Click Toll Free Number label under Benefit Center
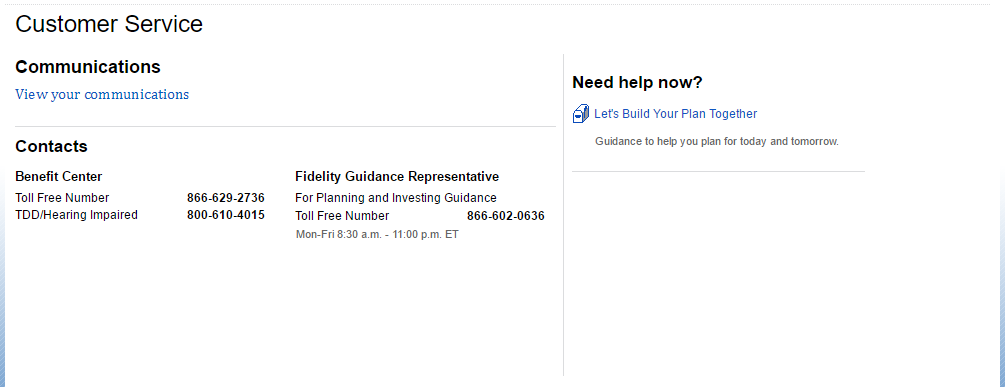This screenshot has width=1005, height=387. [62, 198]
